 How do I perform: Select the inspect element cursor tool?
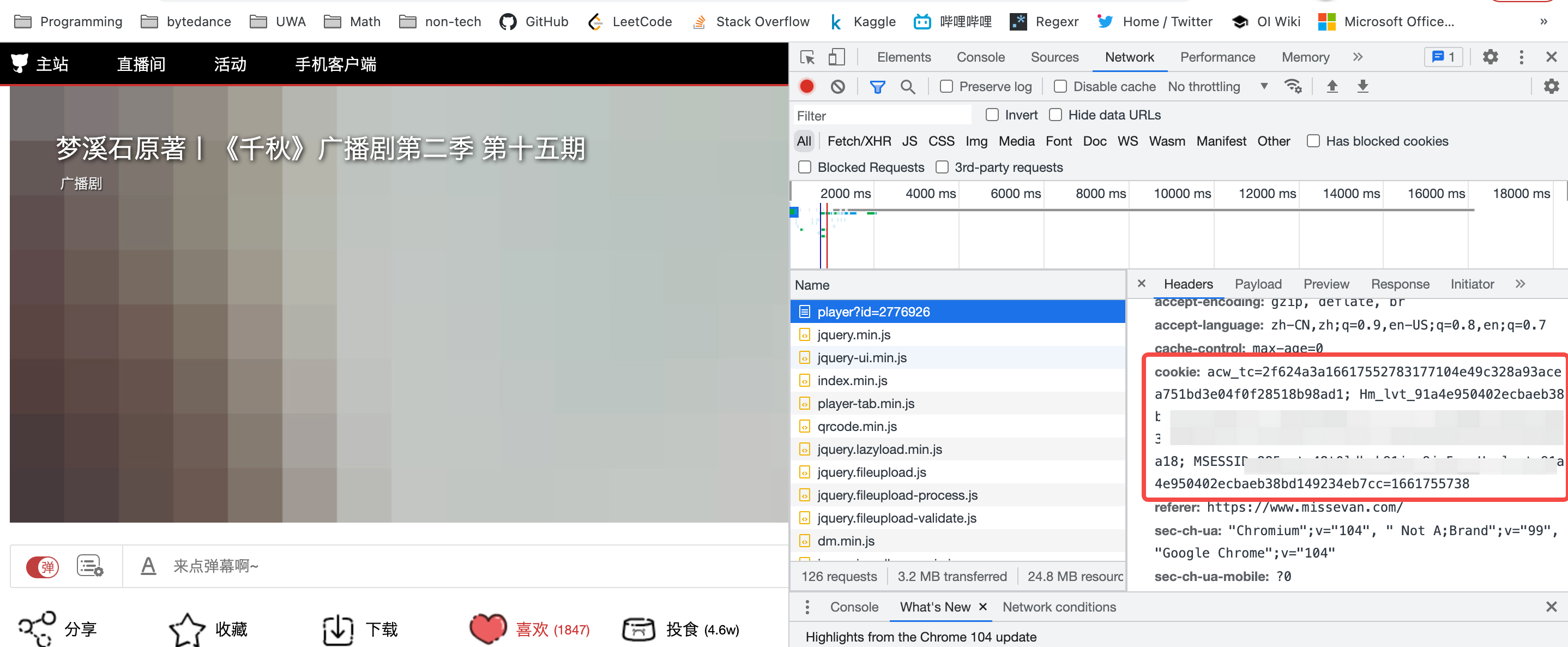click(x=807, y=57)
